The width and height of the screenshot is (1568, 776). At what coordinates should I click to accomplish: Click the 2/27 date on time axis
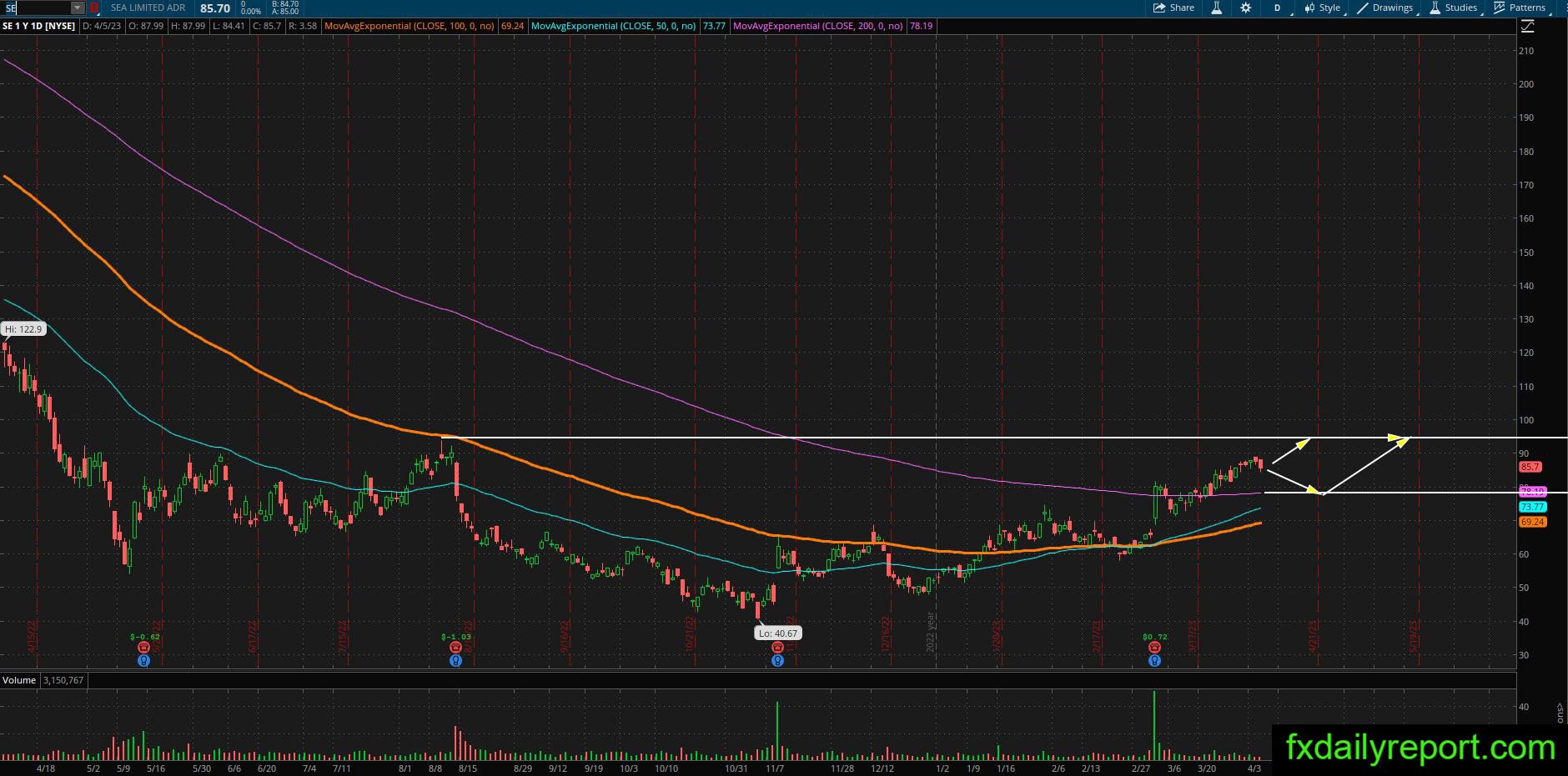pos(1142,768)
